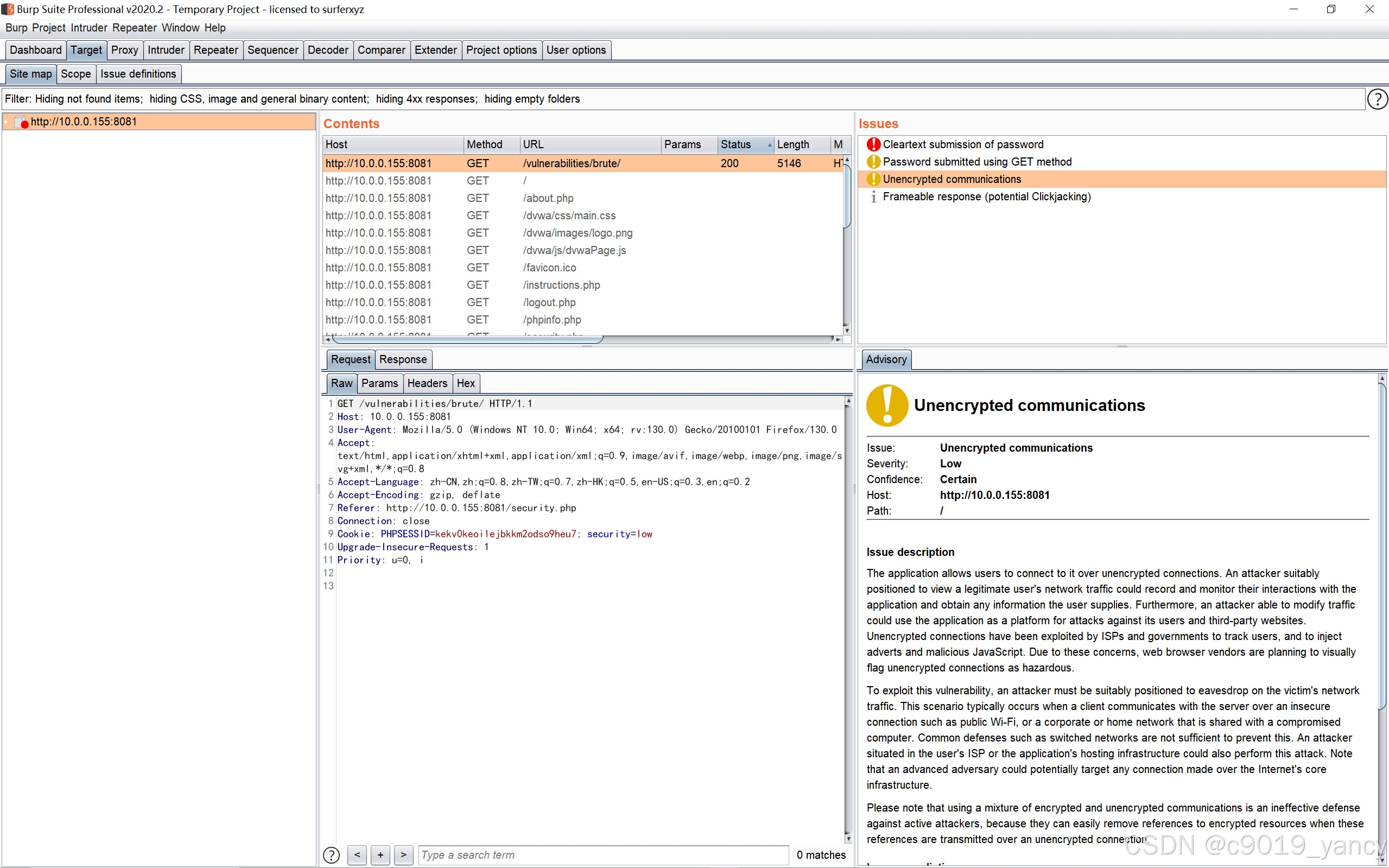
Task: Click the search help icon below request
Action: pyautogui.click(x=331, y=855)
